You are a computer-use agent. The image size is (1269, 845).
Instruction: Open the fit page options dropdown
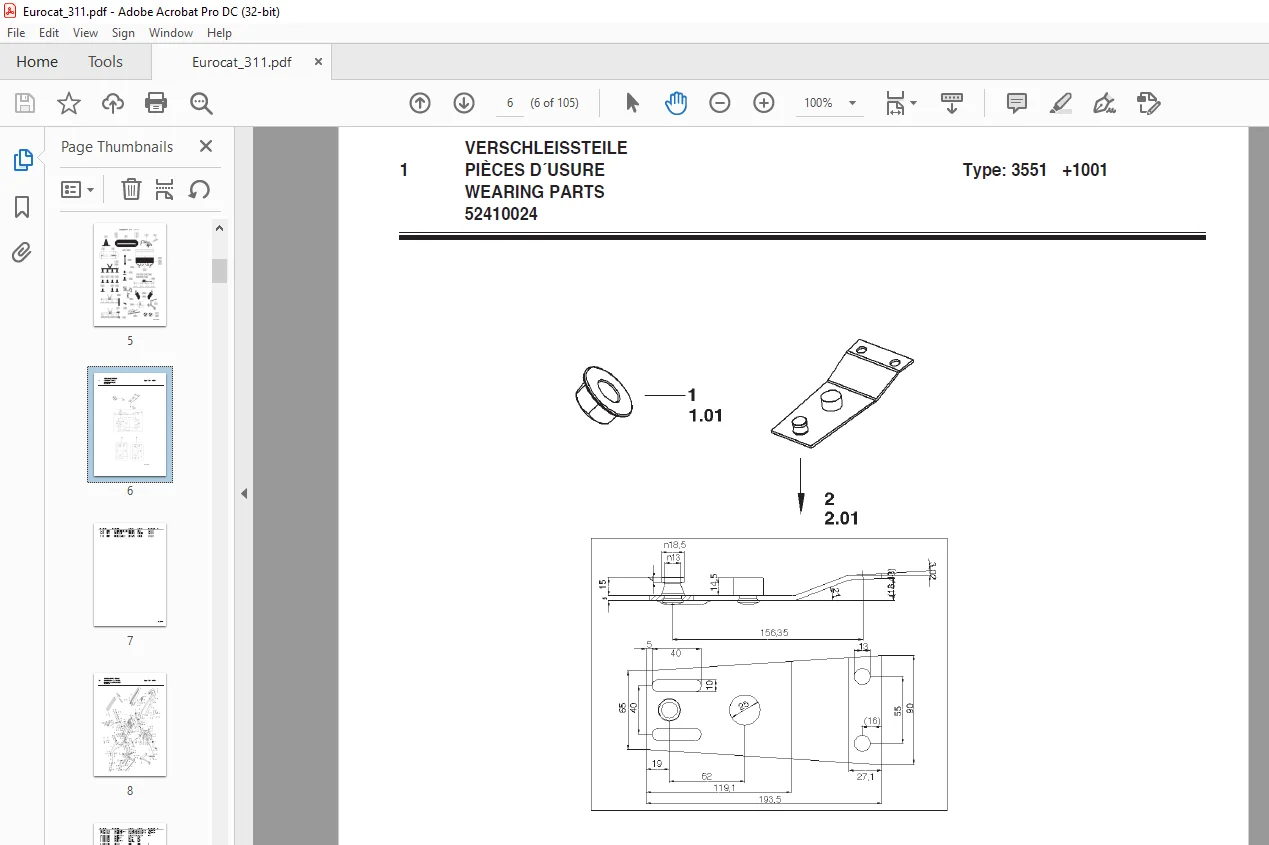[900, 103]
